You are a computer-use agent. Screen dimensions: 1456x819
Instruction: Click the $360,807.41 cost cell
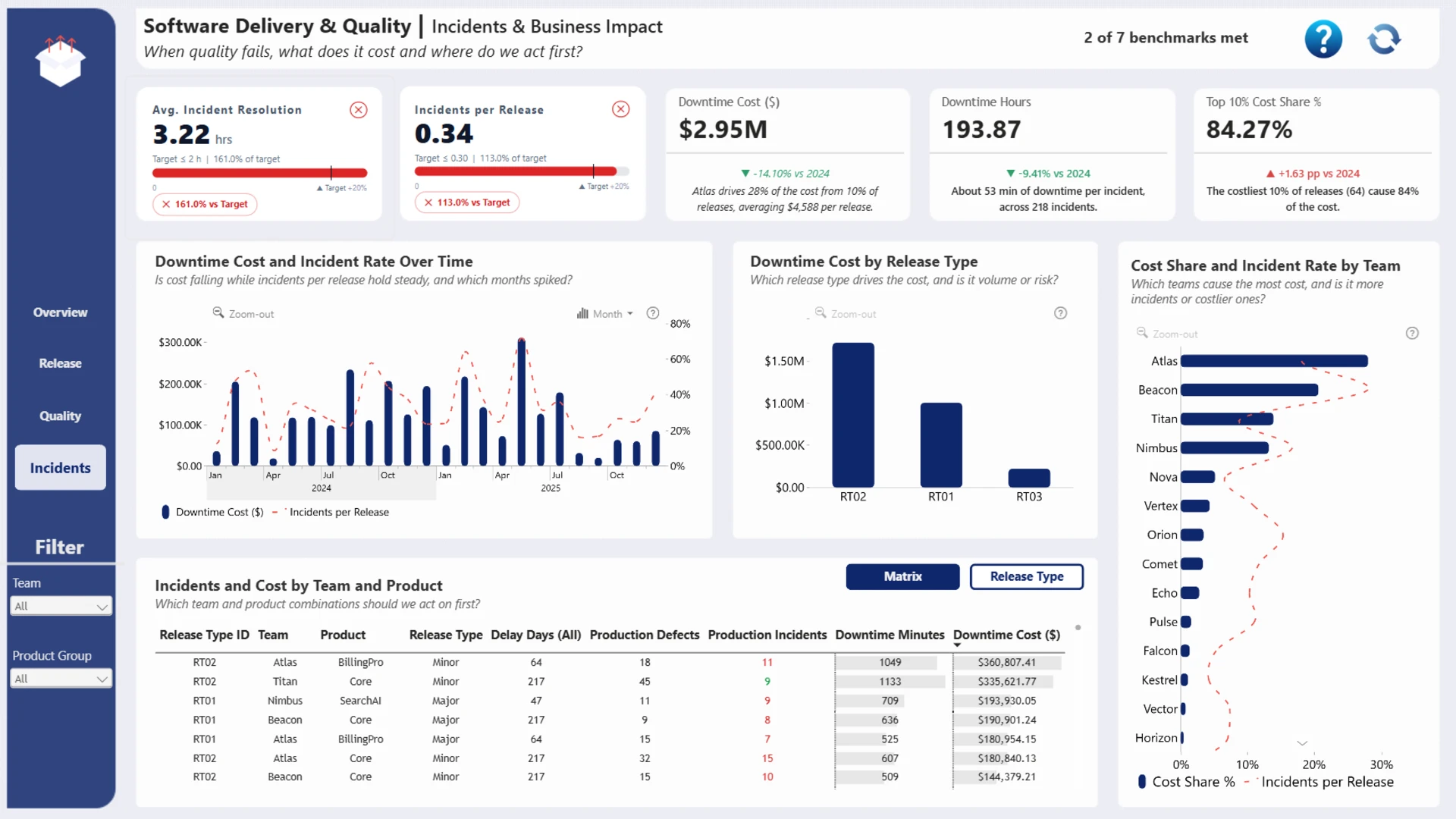pos(1007,662)
